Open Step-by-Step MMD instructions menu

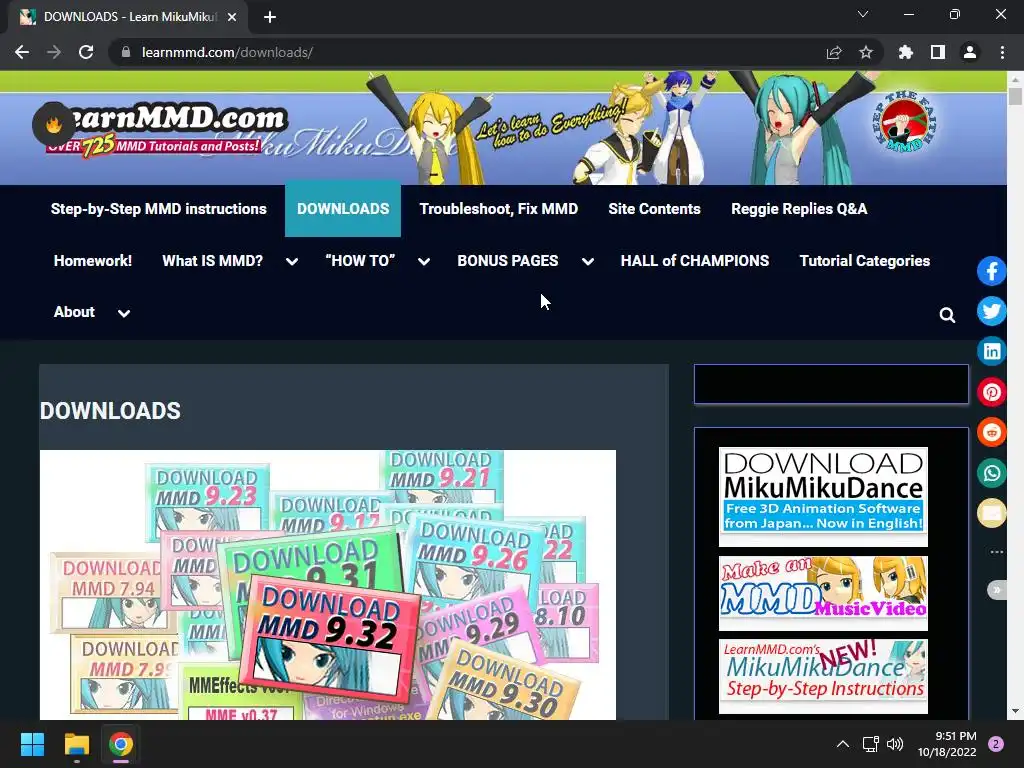coord(159,209)
